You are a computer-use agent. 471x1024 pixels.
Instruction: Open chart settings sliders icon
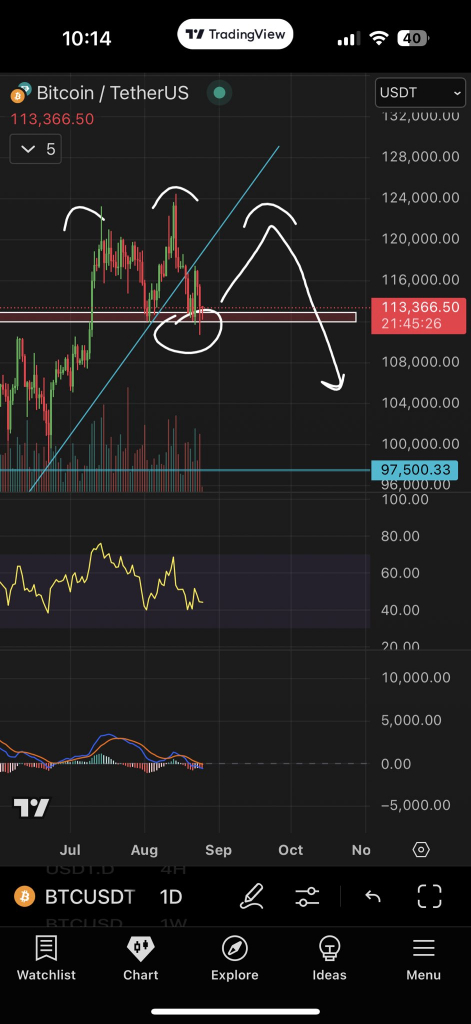pos(307,896)
